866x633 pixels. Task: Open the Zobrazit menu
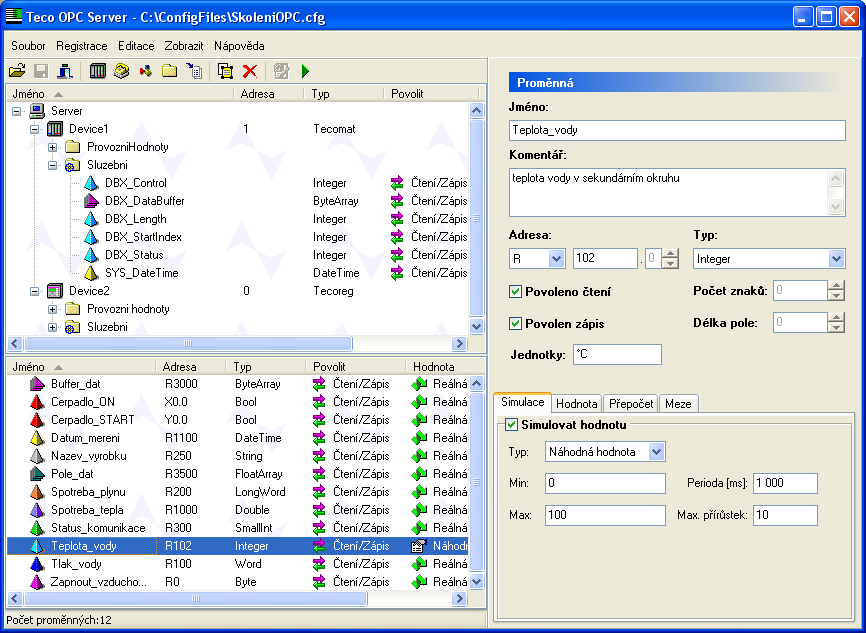tap(184, 46)
